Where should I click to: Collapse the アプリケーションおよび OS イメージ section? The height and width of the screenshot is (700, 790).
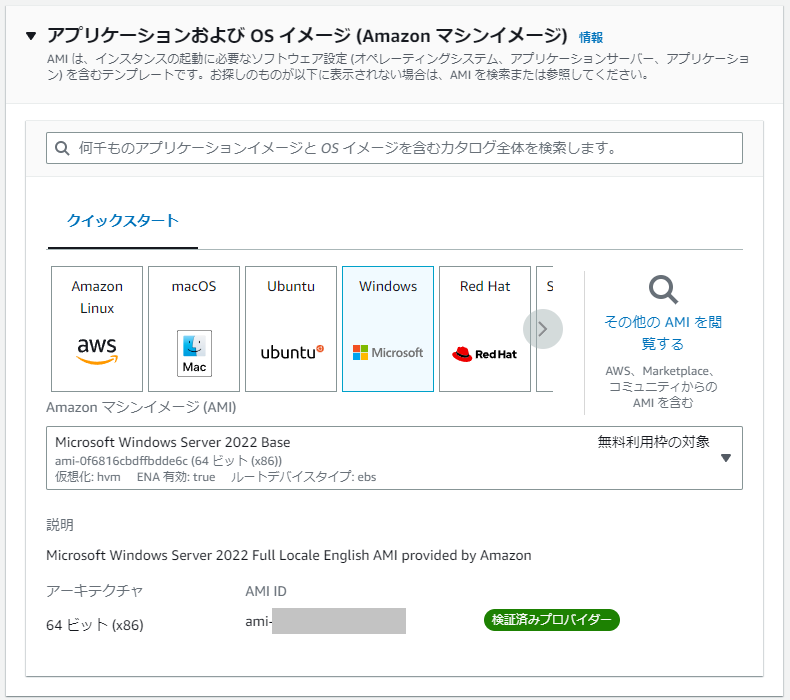(32, 36)
